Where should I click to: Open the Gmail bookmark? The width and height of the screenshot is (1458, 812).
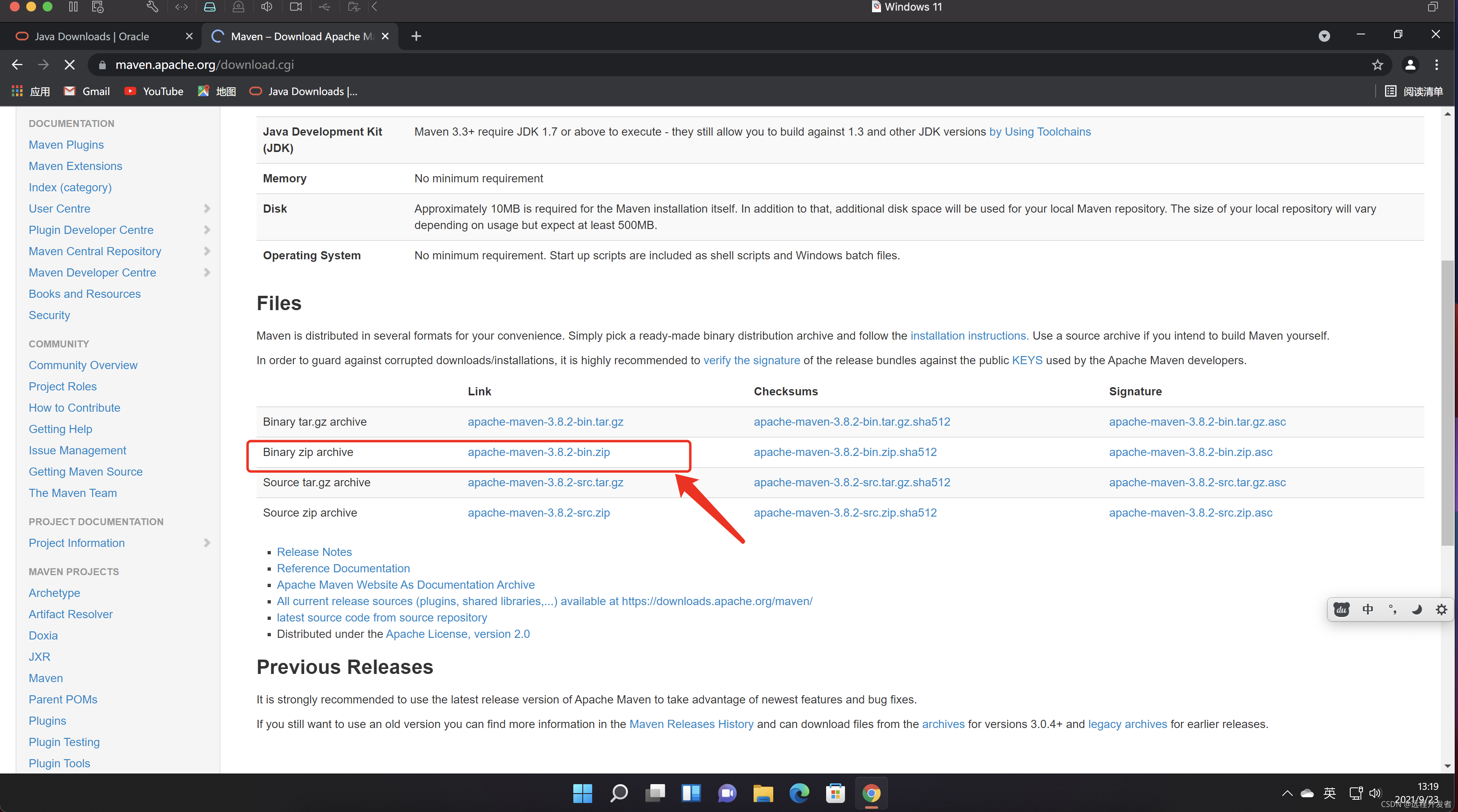point(87,91)
